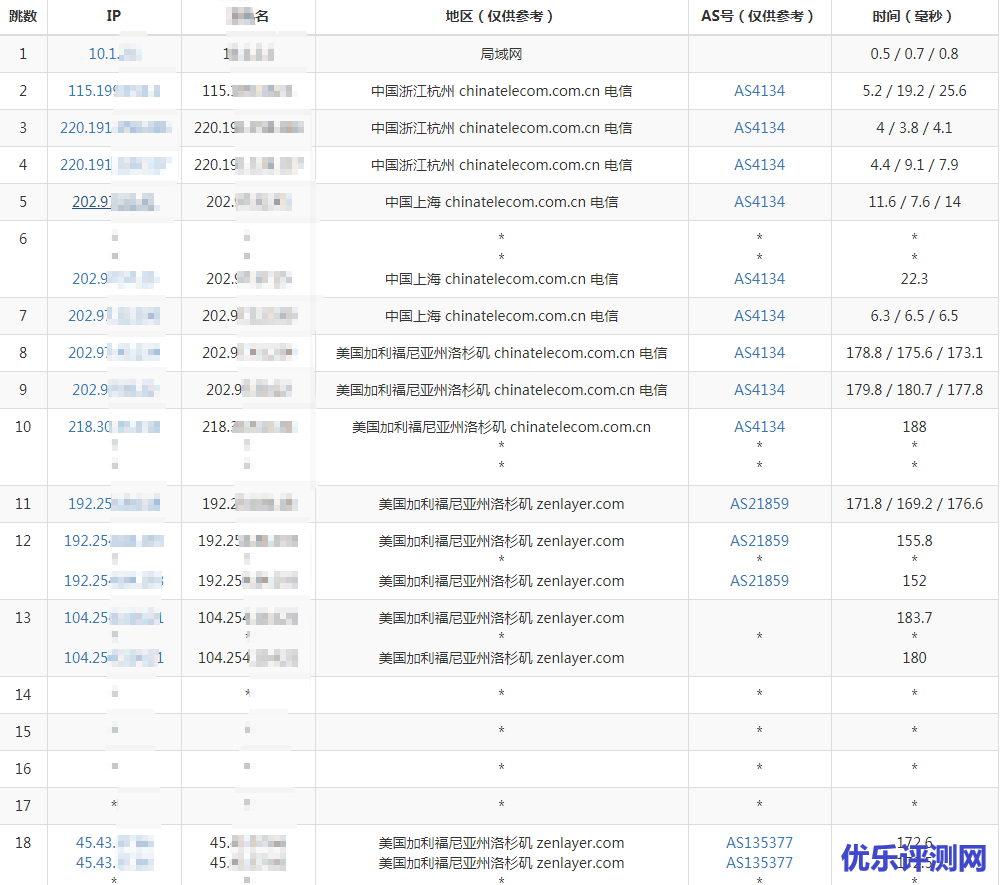Click the AS21859 link in hop 11 row

pyautogui.click(x=759, y=504)
